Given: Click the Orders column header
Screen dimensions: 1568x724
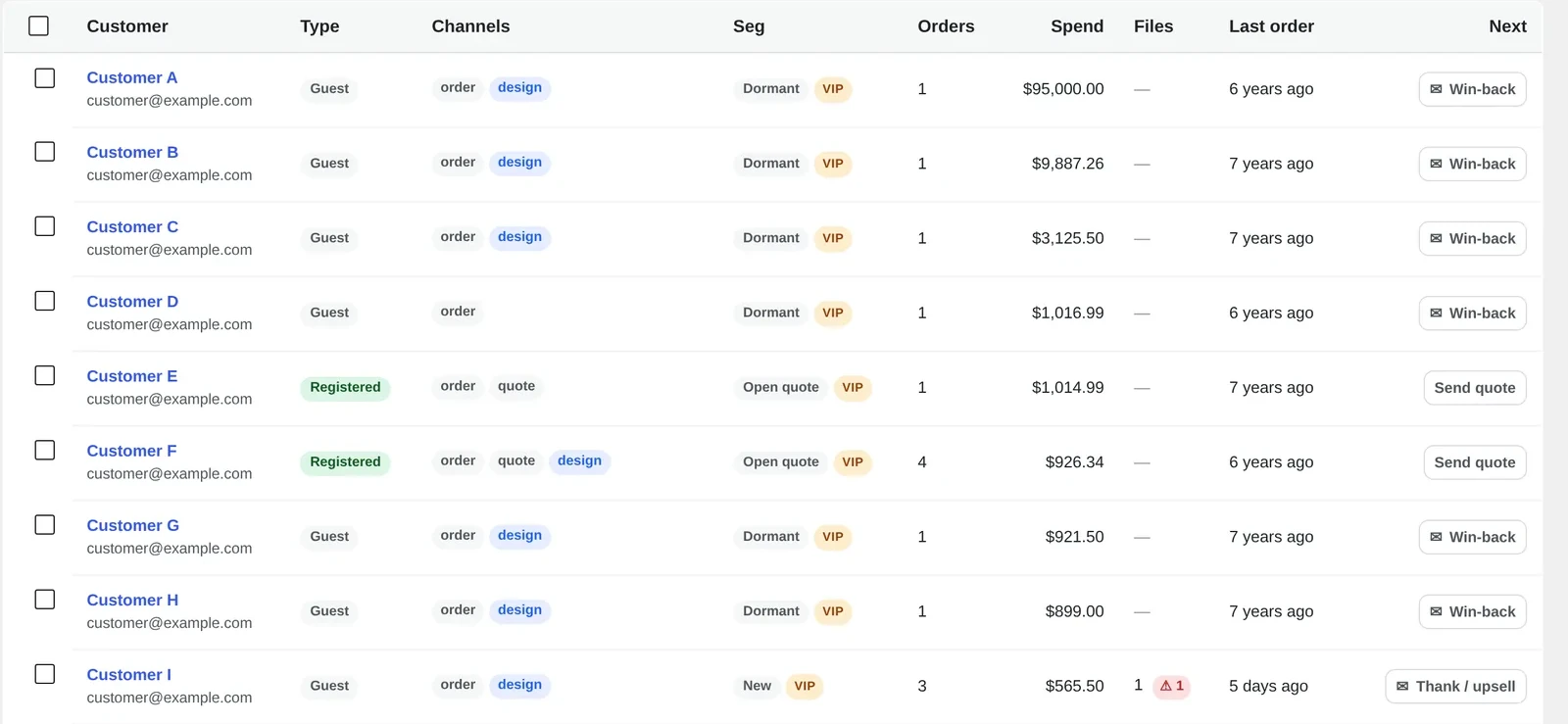Looking at the screenshot, I should click(x=946, y=26).
